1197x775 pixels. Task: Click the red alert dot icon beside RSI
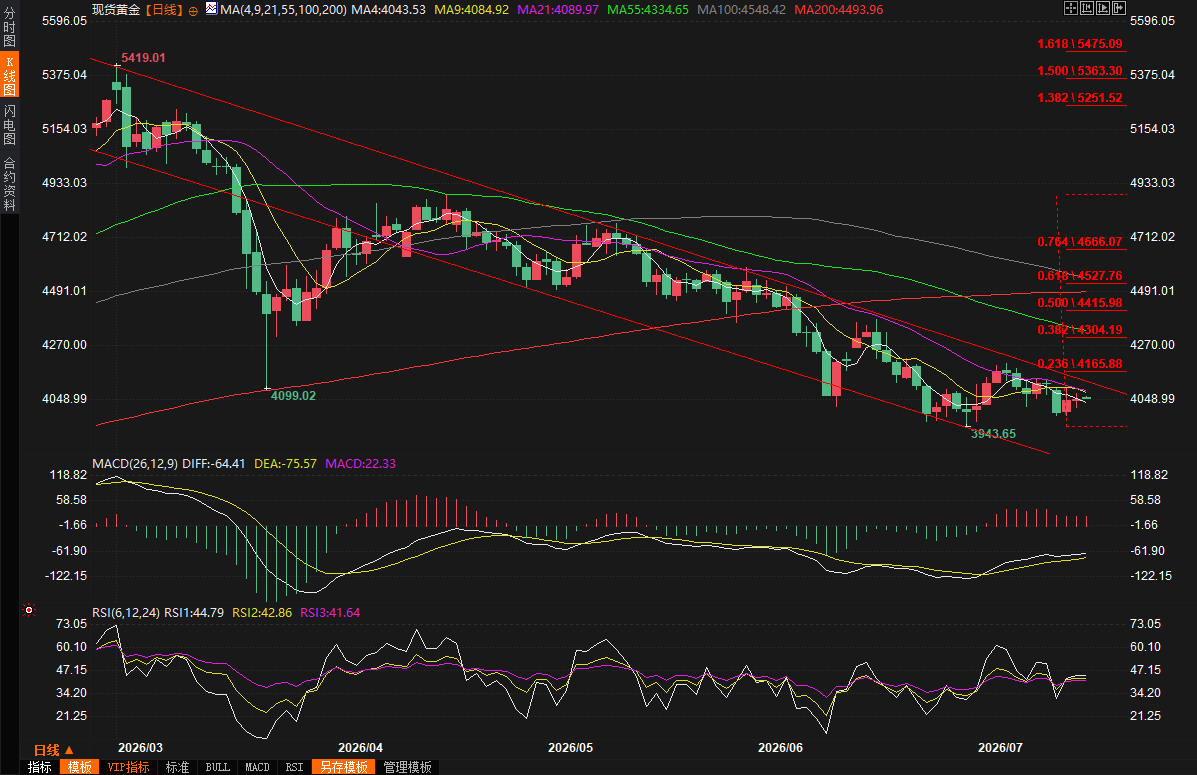click(x=29, y=610)
